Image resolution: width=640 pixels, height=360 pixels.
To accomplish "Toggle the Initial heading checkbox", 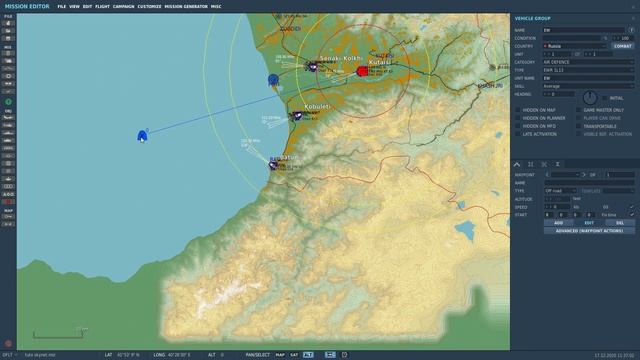I will [604, 98].
